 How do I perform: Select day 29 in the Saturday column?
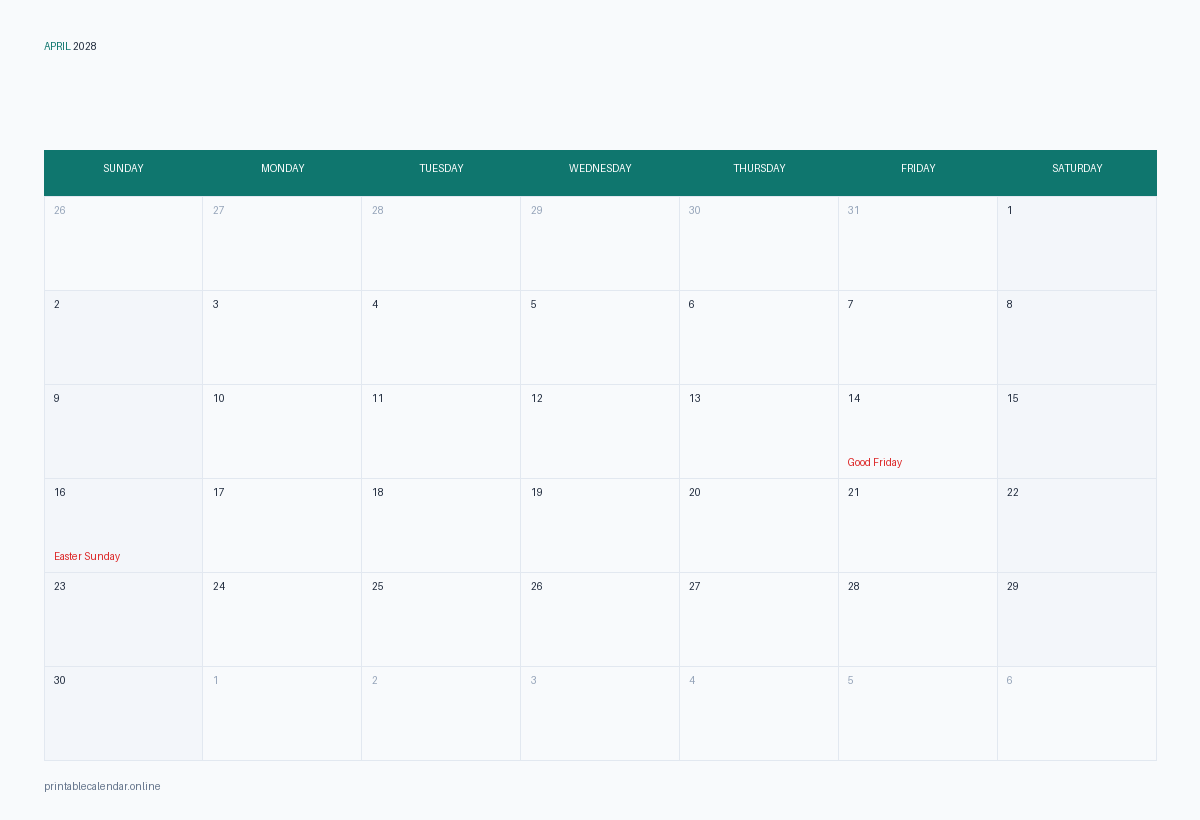pyautogui.click(x=1077, y=619)
